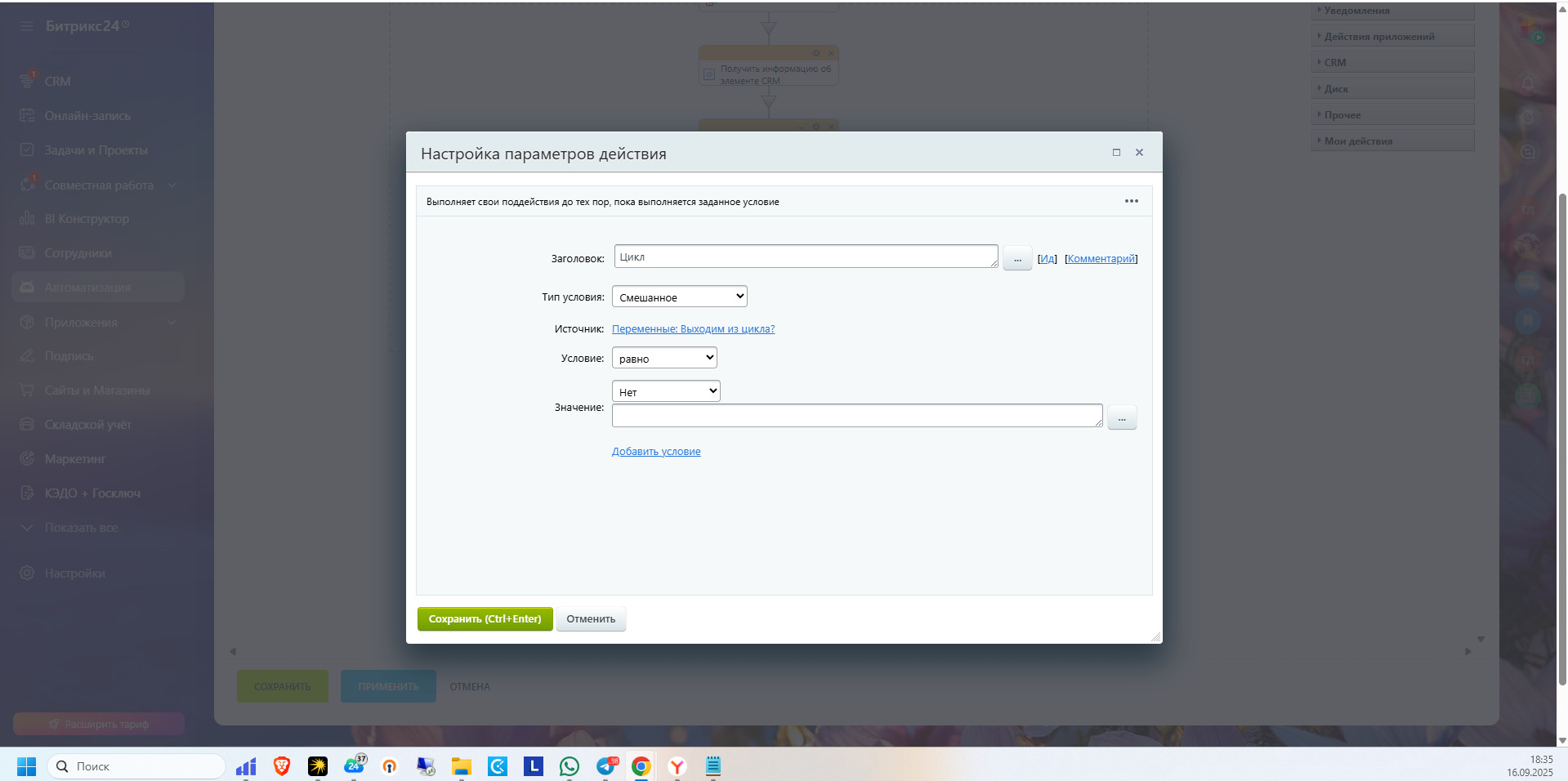Open the Условие dropdown set to равно
Image resolution: width=1568 pixels, height=781 pixels.
click(663, 359)
